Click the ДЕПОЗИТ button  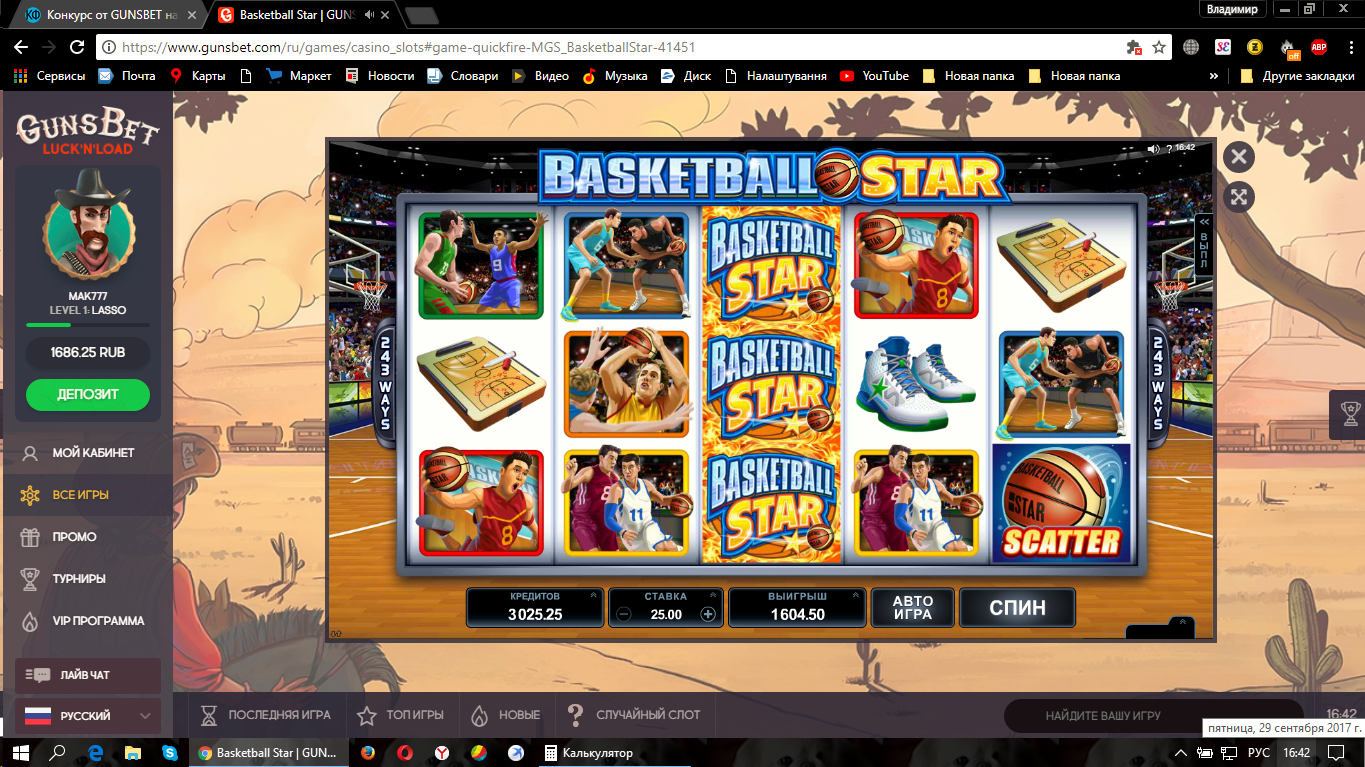pyautogui.click(x=88, y=394)
